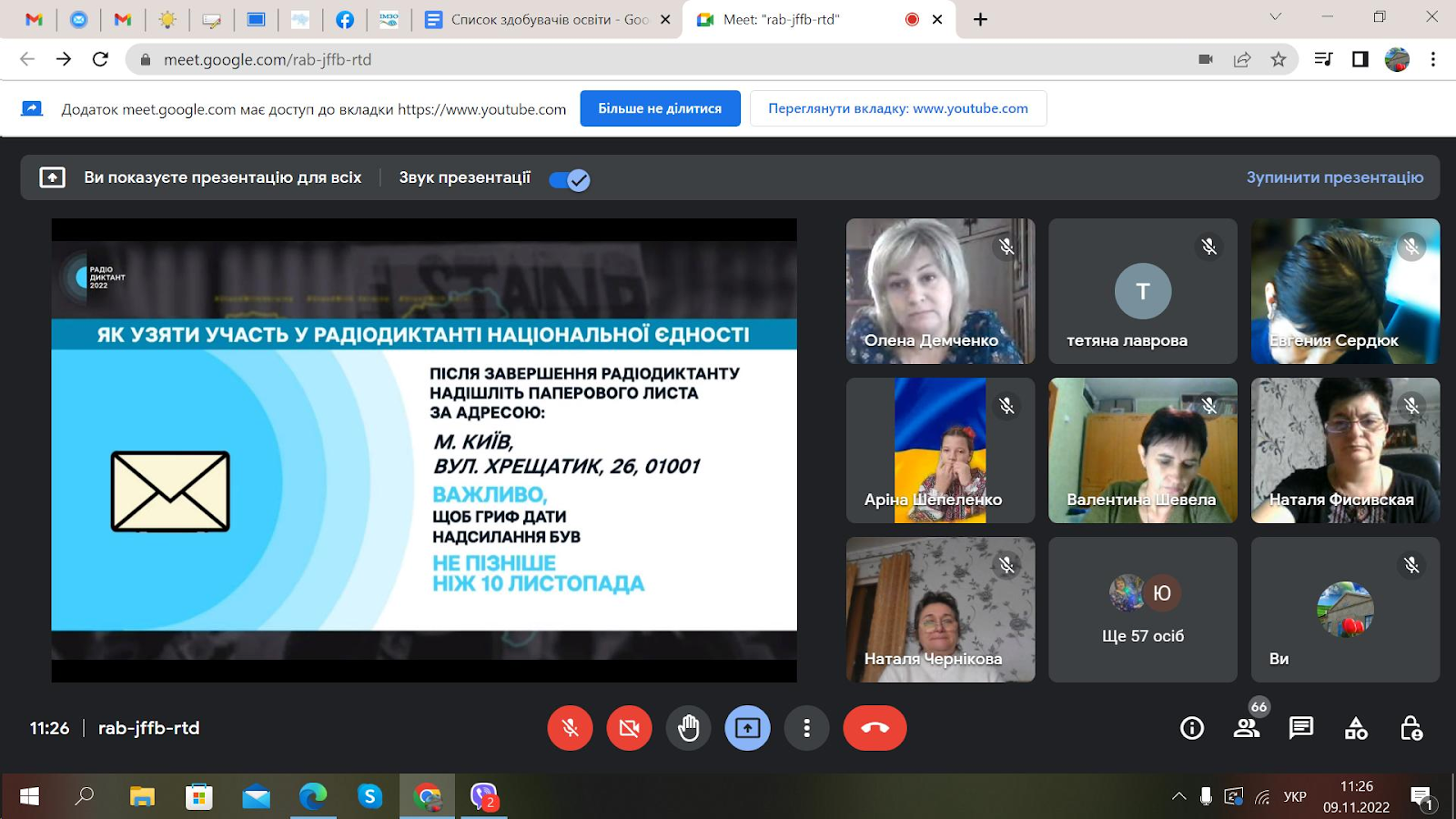The image size is (1456, 819).
Task: Open the notification center icon
Action: click(x=1422, y=797)
